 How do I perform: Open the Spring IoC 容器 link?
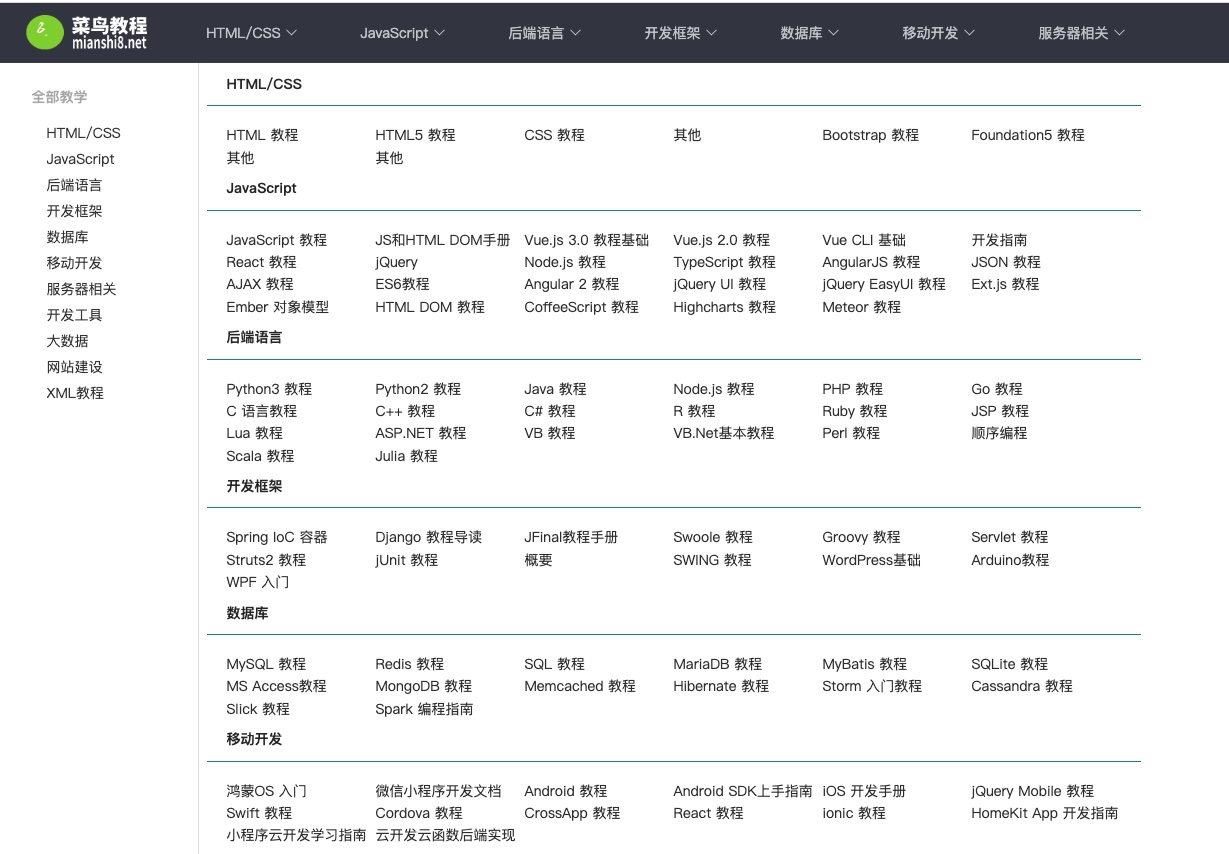tap(277, 537)
